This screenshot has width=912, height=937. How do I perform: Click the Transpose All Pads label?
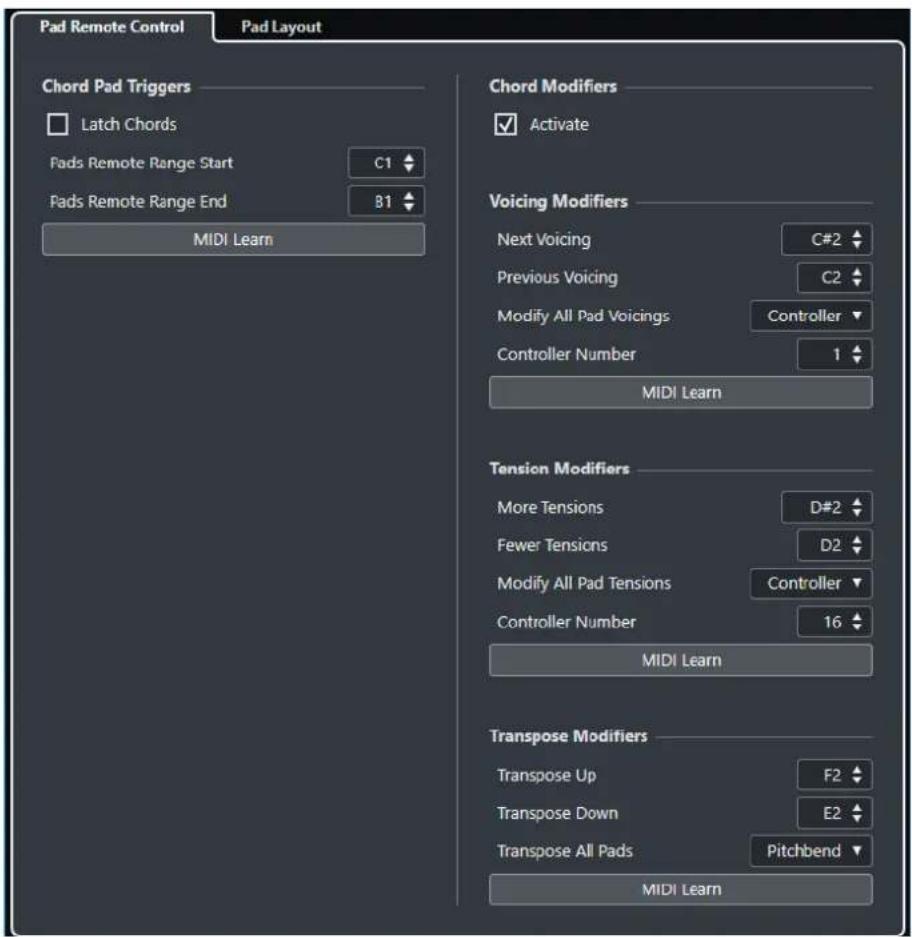pos(565,851)
